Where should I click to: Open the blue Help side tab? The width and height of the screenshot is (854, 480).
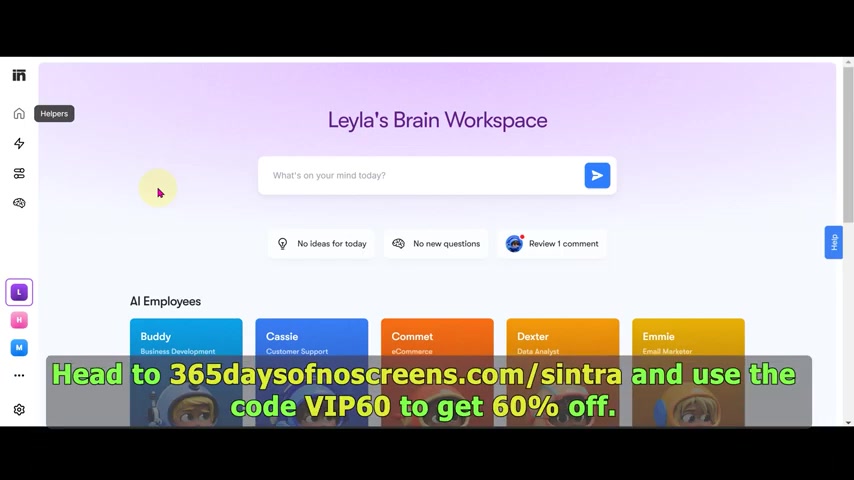[x=833, y=242]
